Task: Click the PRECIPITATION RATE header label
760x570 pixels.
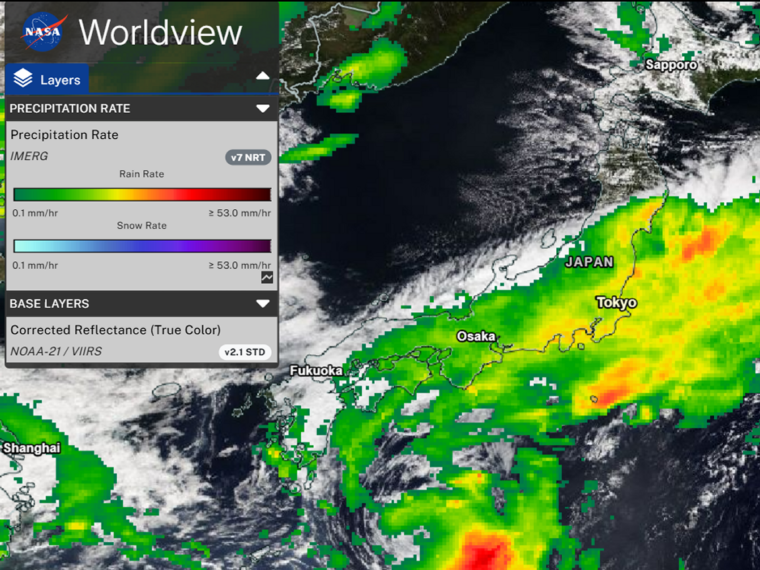Action: (x=70, y=109)
